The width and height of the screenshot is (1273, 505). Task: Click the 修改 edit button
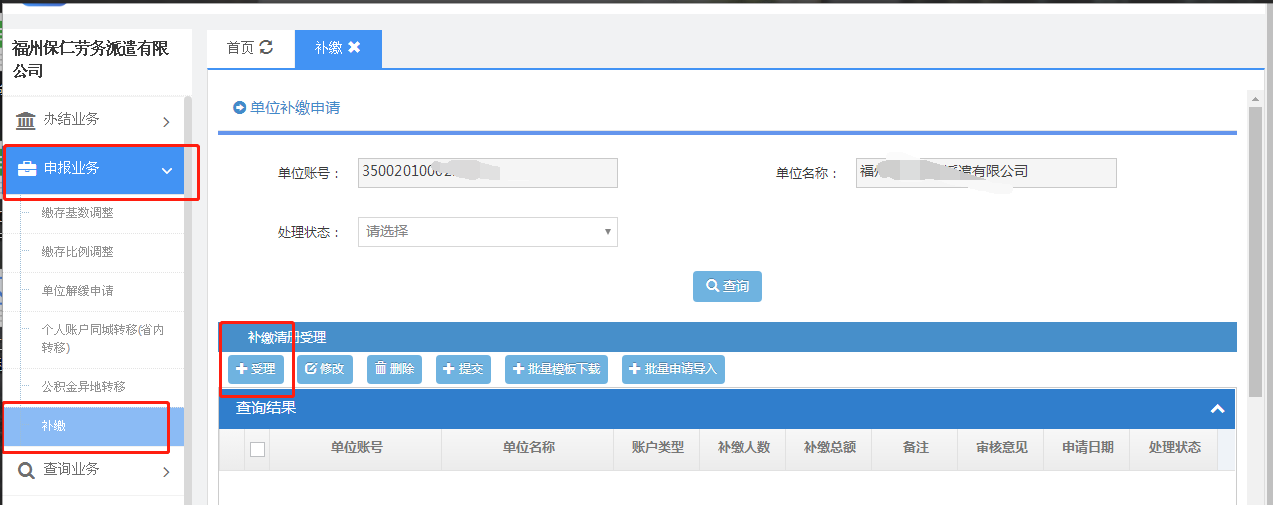tap(325, 369)
